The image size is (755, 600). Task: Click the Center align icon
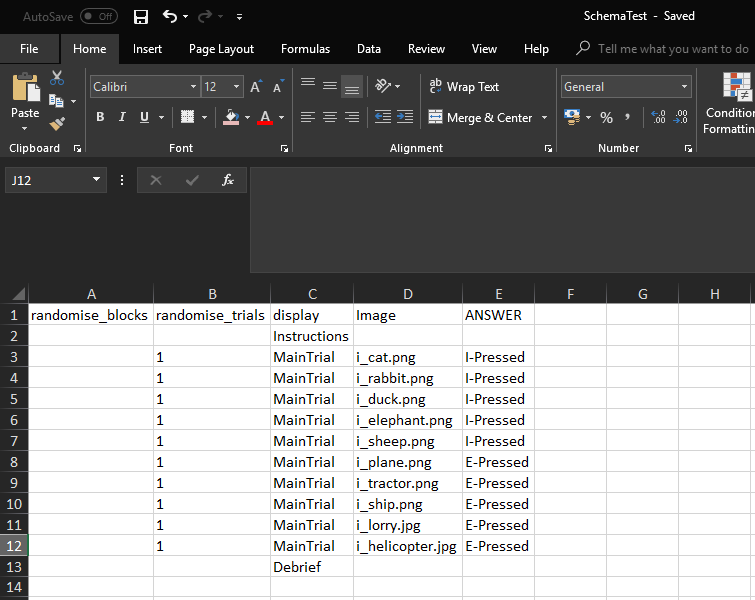[330, 117]
